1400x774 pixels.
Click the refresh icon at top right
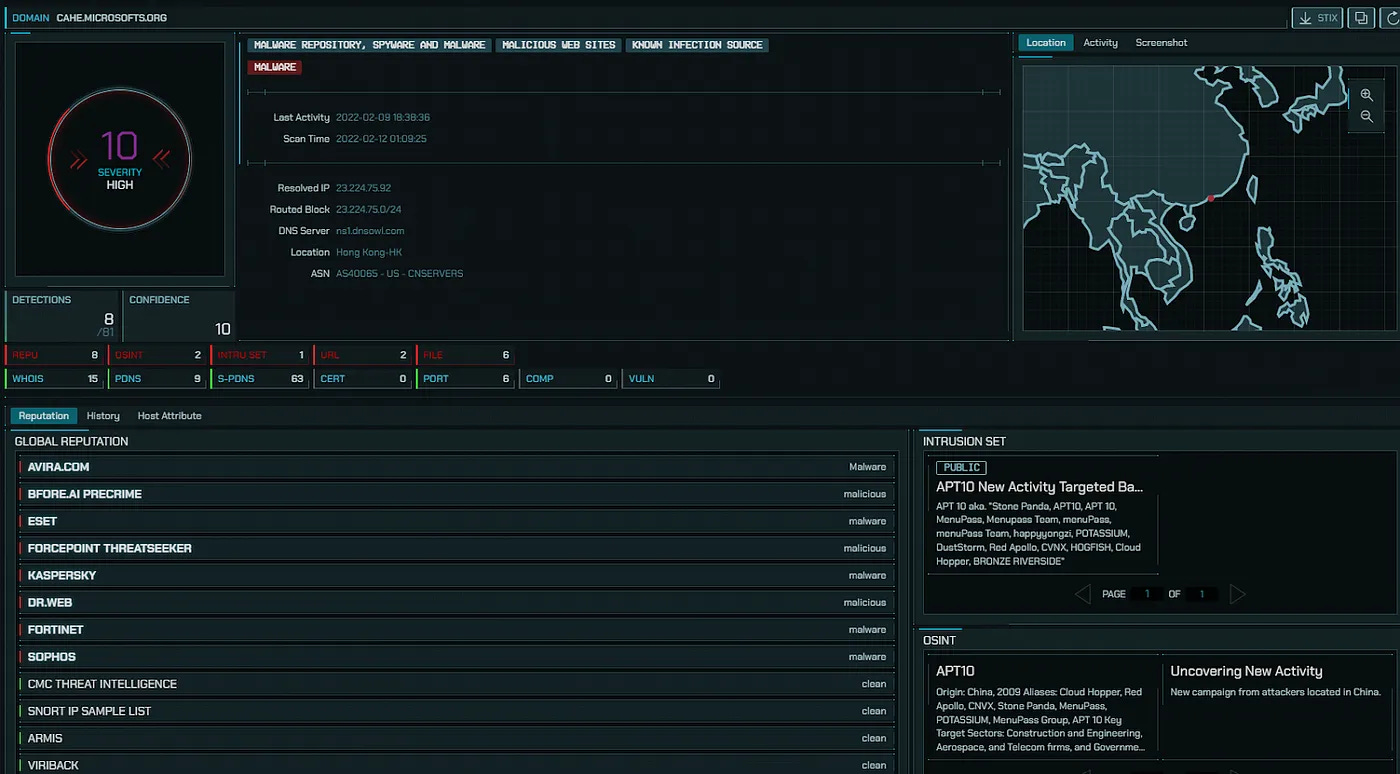pyautogui.click(x=1389, y=17)
